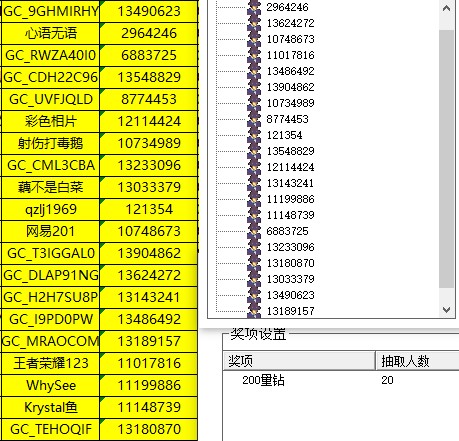Click spreadsheet cell GC_H2H7SU8P

(50, 297)
